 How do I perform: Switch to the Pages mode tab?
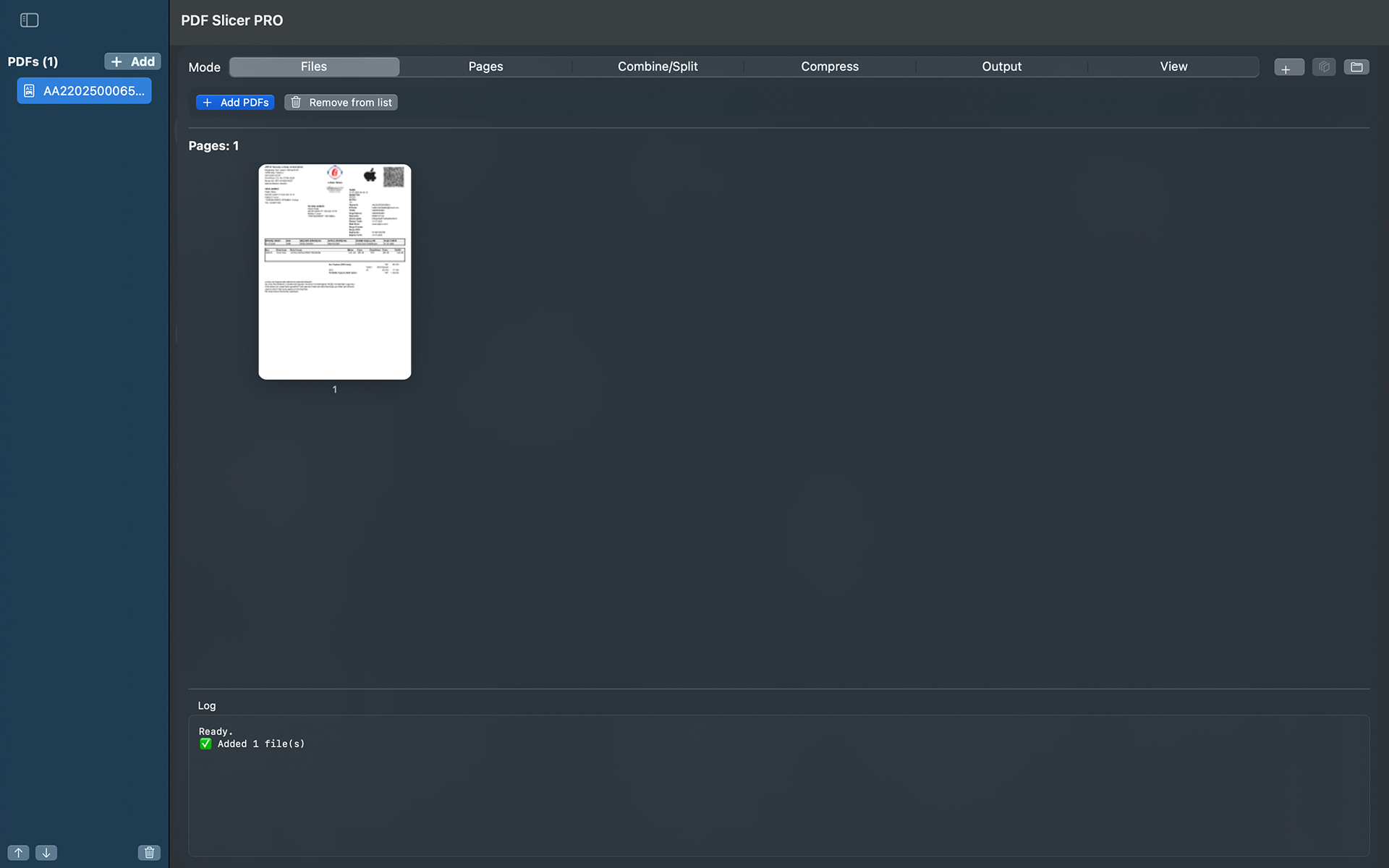pos(485,67)
